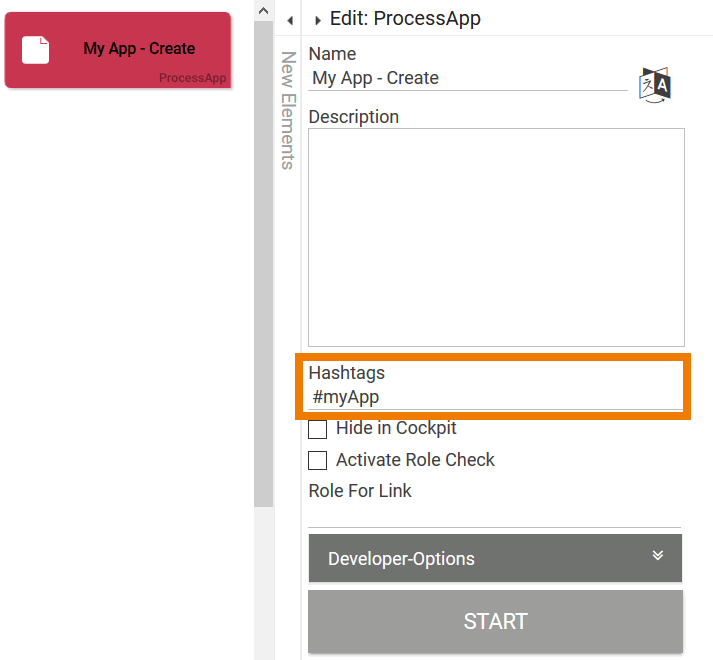This screenshot has width=713, height=660.
Task: Click the vertical scrollbar thumb
Action: pyautogui.click(x=263, y=260)
